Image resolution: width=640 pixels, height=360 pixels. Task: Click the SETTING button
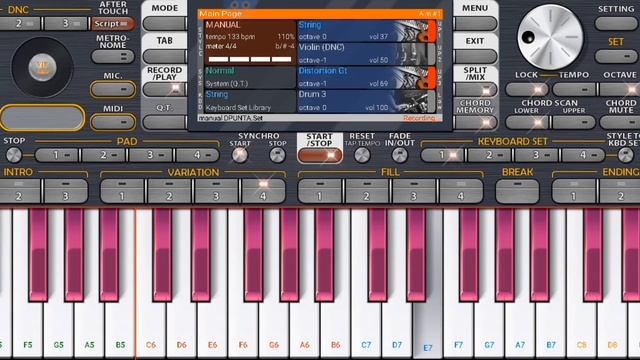[616, 23]
